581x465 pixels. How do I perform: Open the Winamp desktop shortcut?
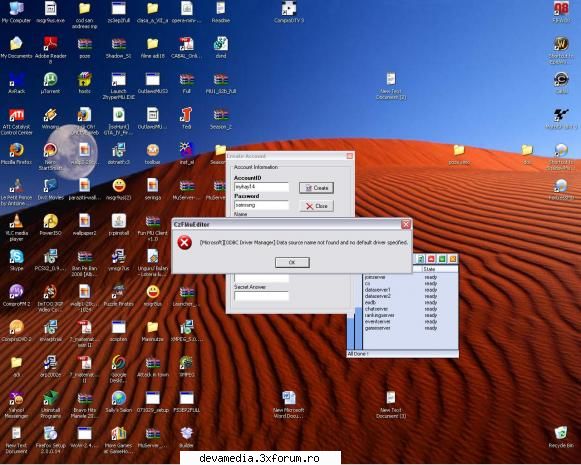(x=50, y=119)
